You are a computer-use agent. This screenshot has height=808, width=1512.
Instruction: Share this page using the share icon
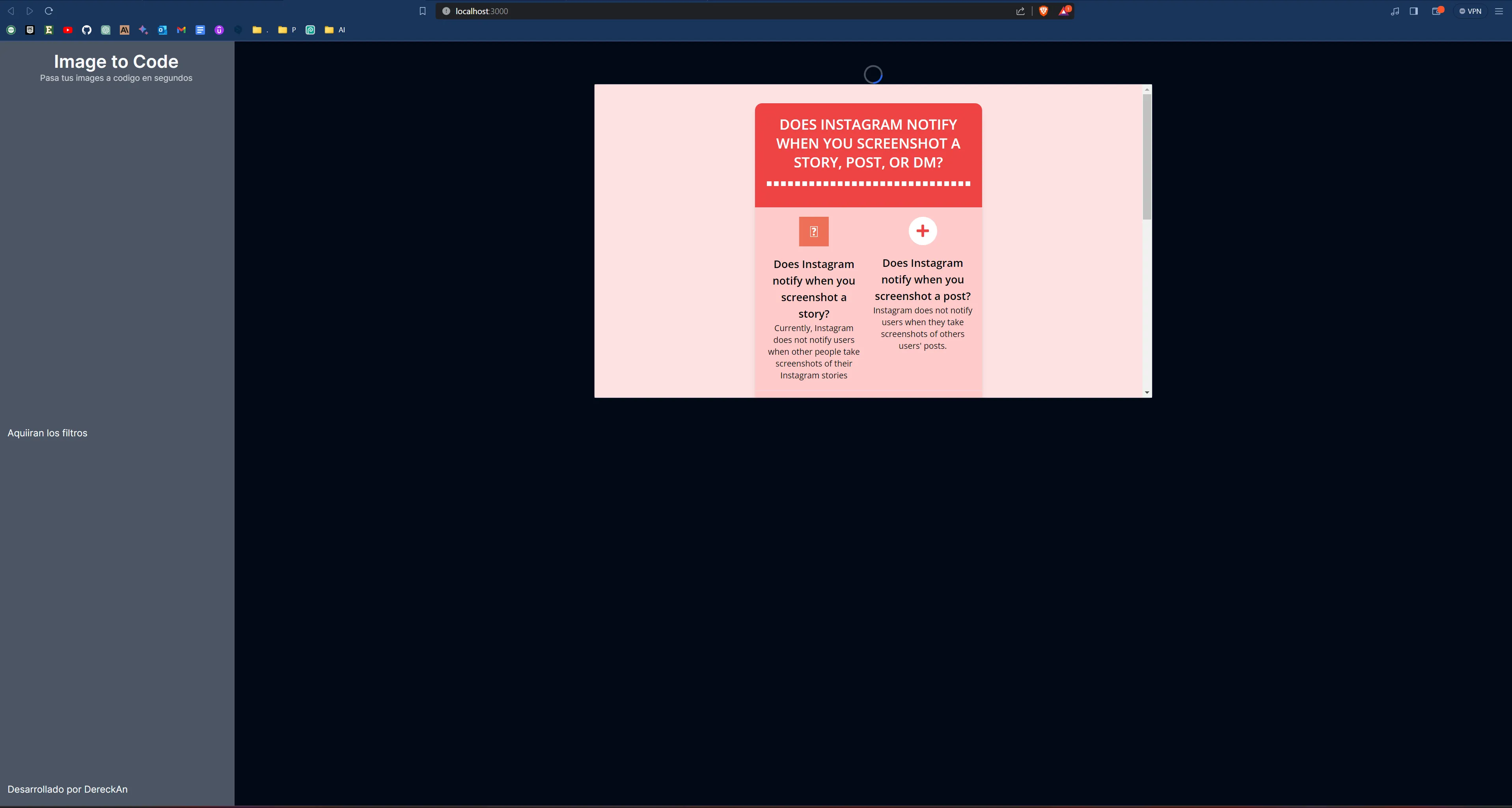tap(1020, 11)
